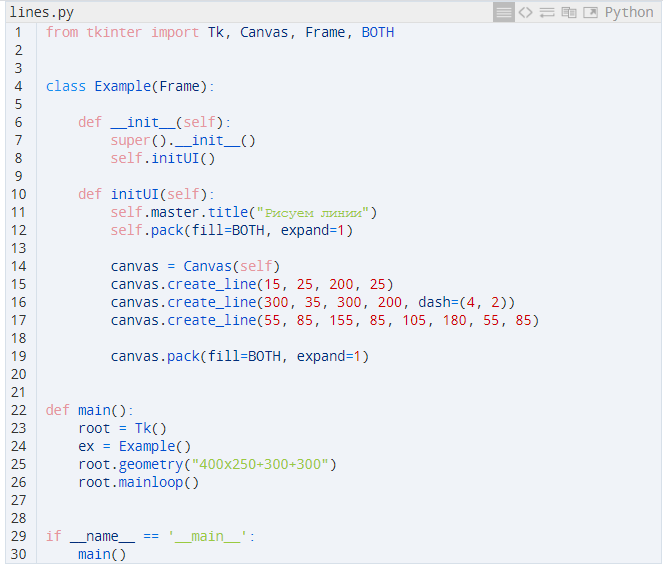Viewport: 663px width, 566px height.
Task: Click create_line on line 15
Action: click(x=211, y=284)
